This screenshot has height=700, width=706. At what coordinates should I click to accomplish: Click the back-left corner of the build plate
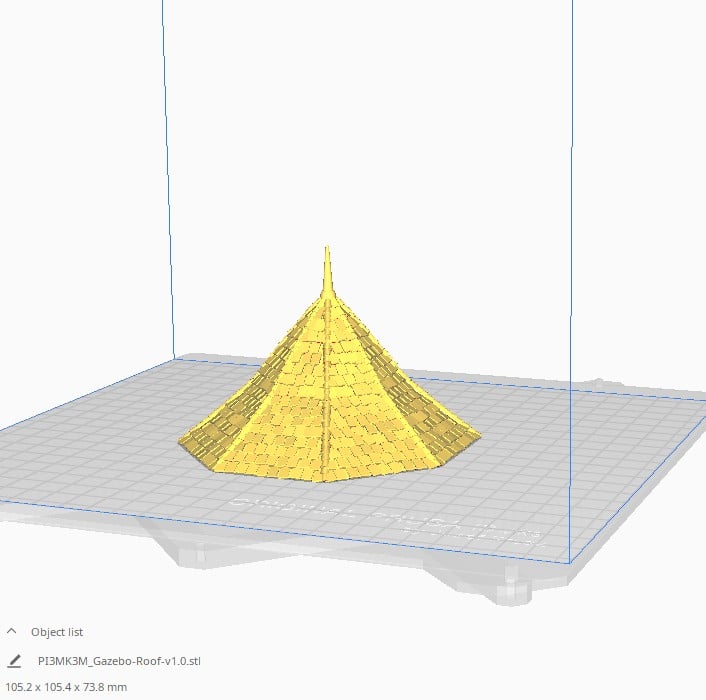[177, 357]
